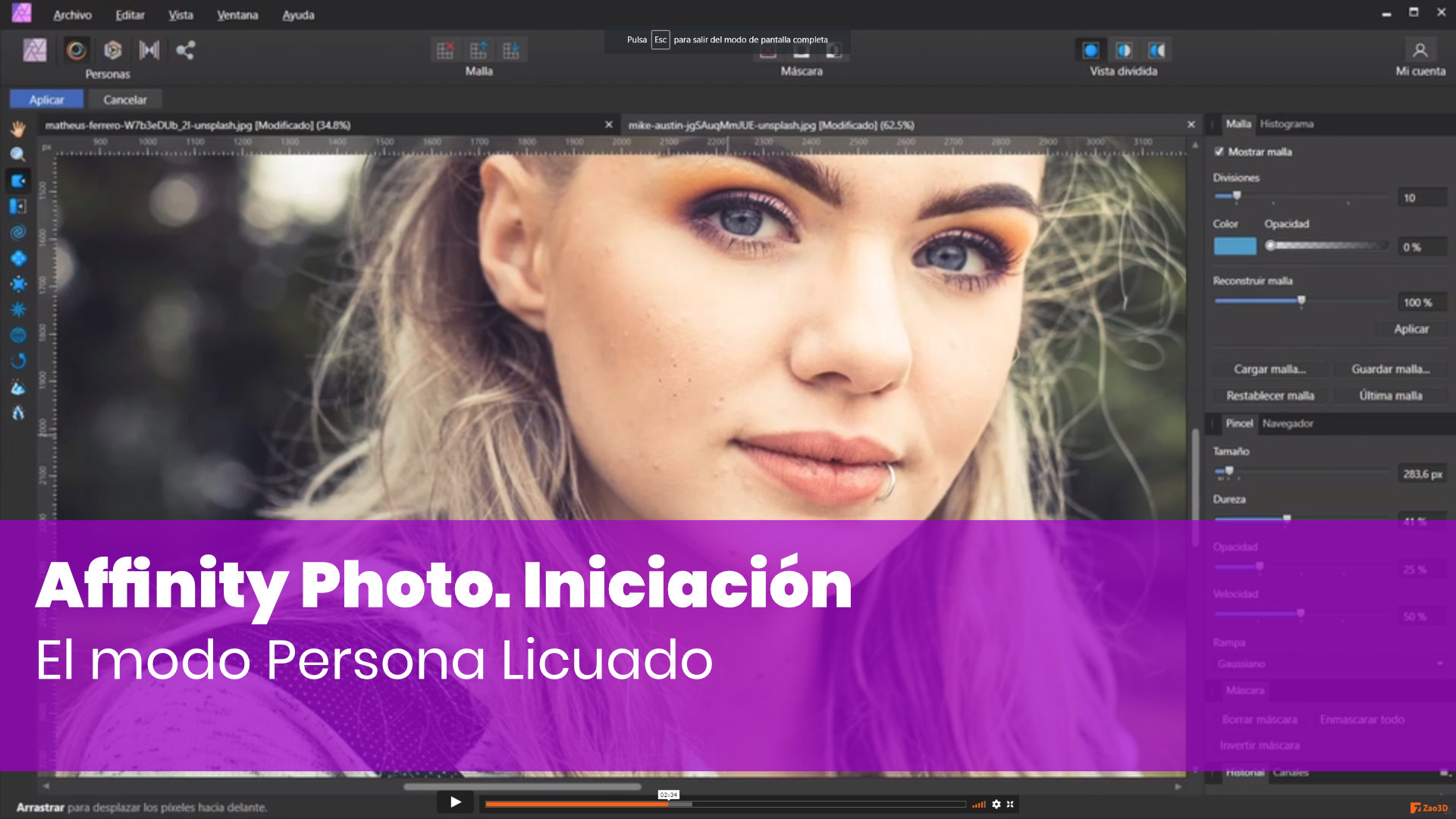Screen dimensions: 1456x819
Task: Click the Última malla button
Action: (x=1390, y=396)
